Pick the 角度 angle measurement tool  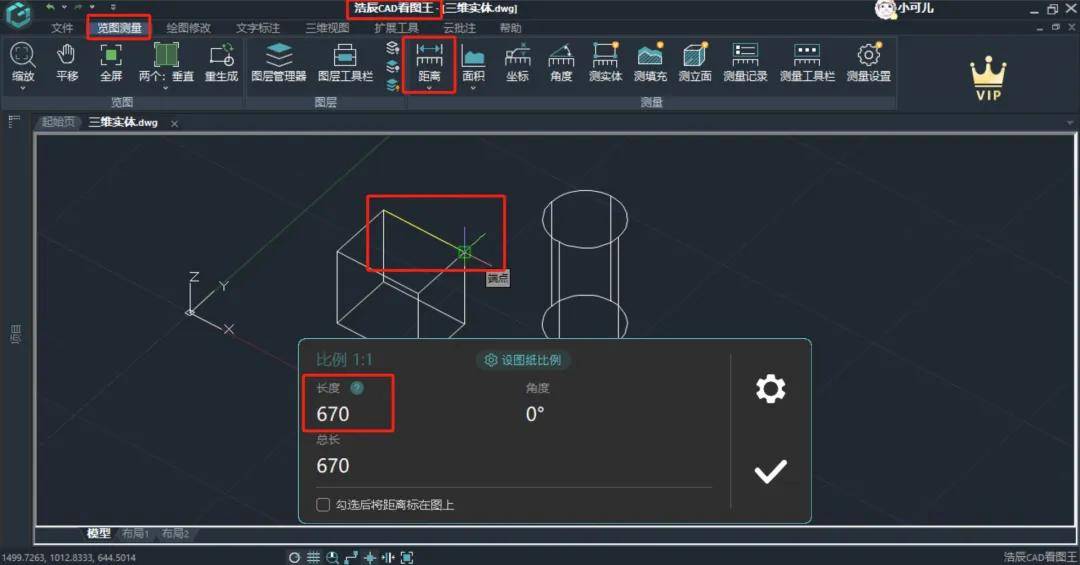click(561, 62)
